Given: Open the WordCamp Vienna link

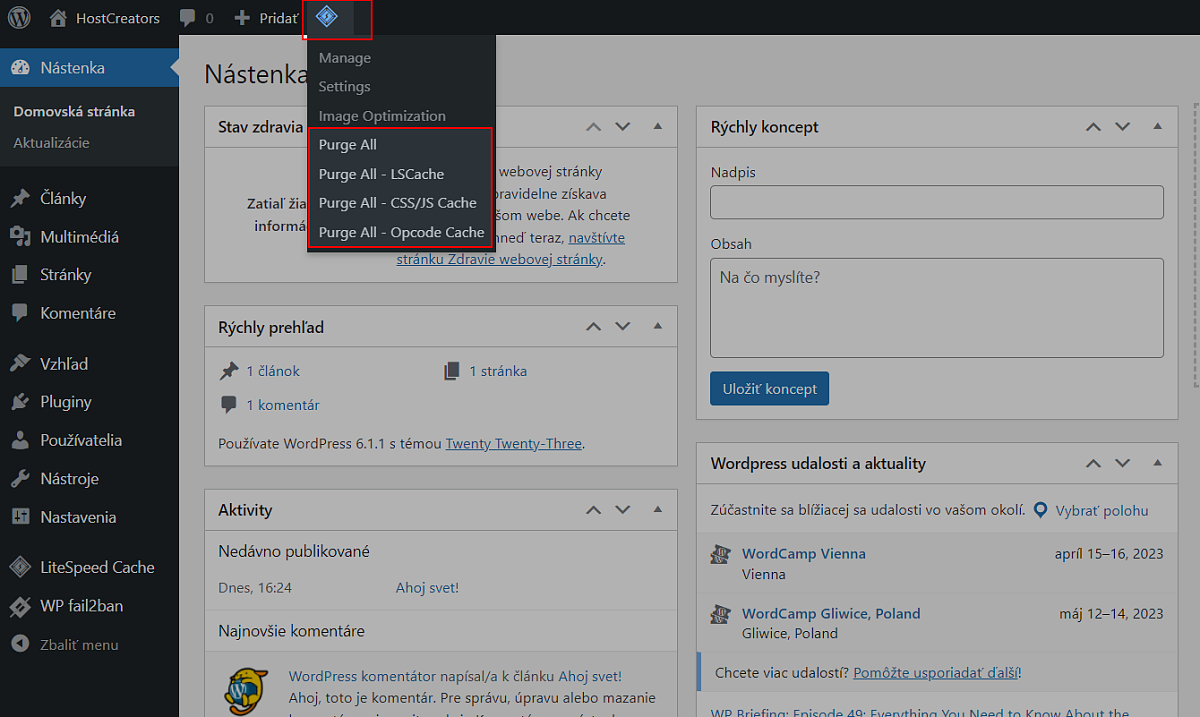Looking at the screenshot, I should point(804,554).
